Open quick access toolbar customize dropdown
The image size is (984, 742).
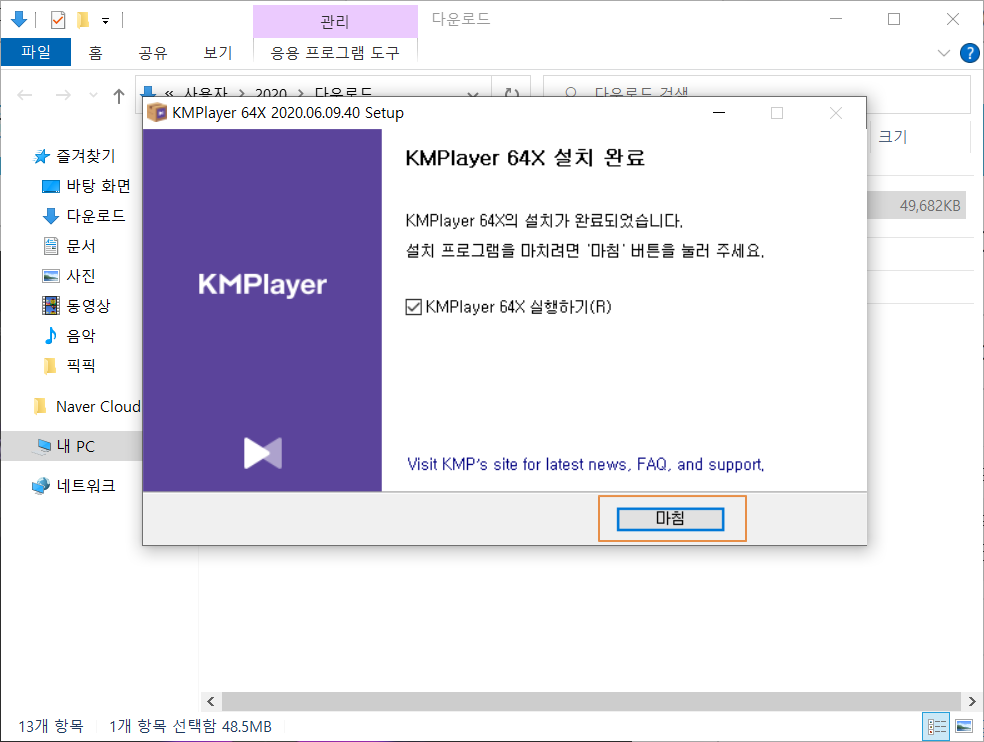[105, 21]
